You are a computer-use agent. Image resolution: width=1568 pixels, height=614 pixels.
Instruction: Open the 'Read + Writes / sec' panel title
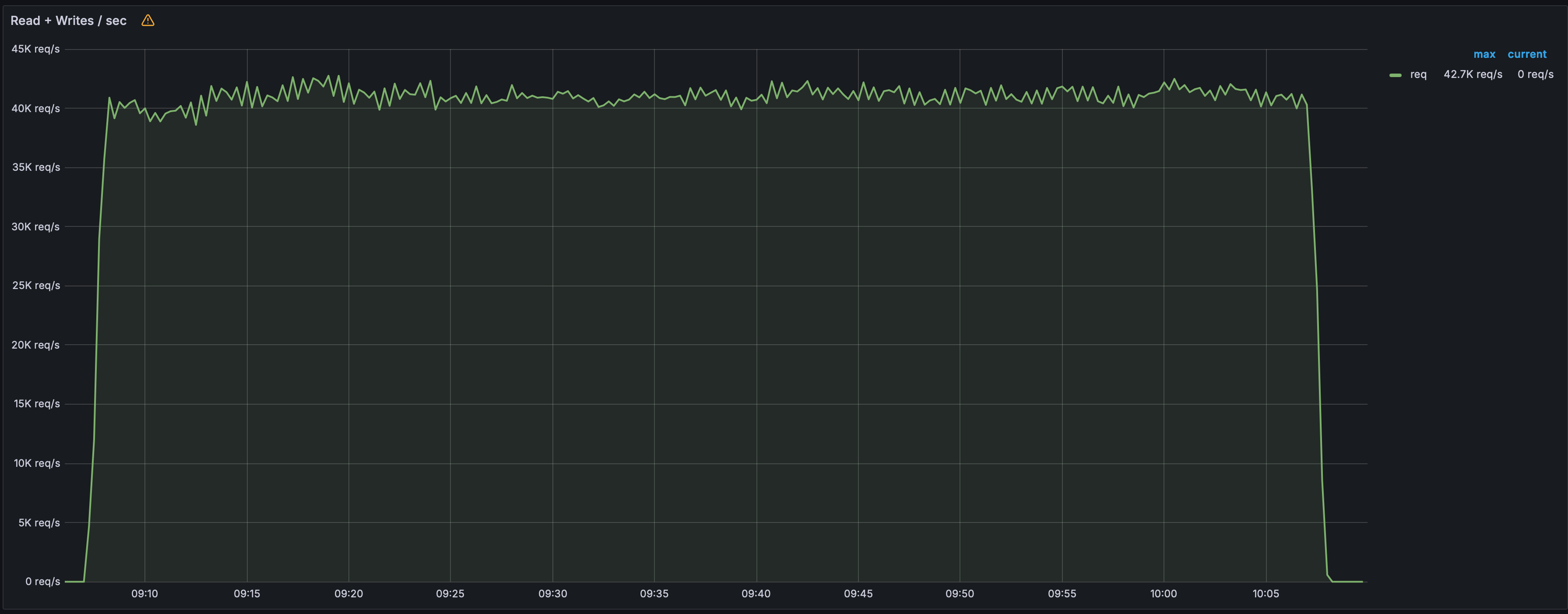point(68,21)
